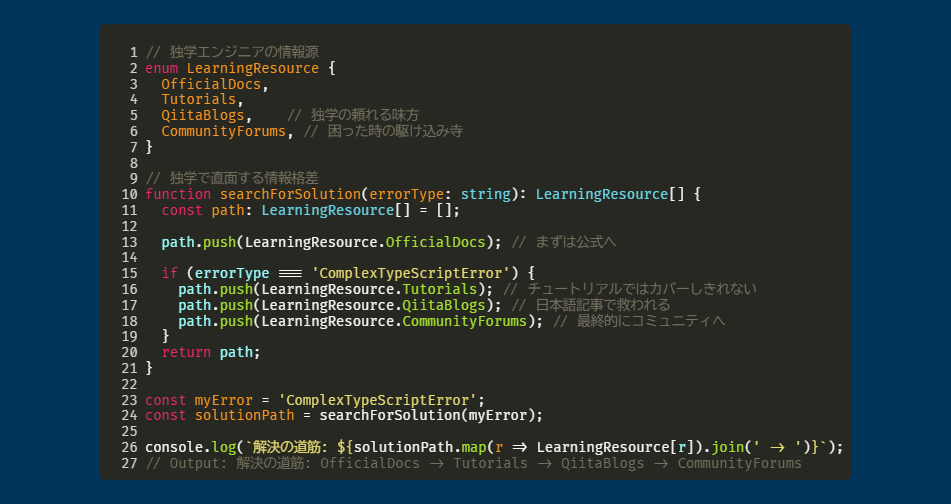This screenshot has height=504, width=951.
Task: Click the enum keyword on line 2
Action: (161, 69)
